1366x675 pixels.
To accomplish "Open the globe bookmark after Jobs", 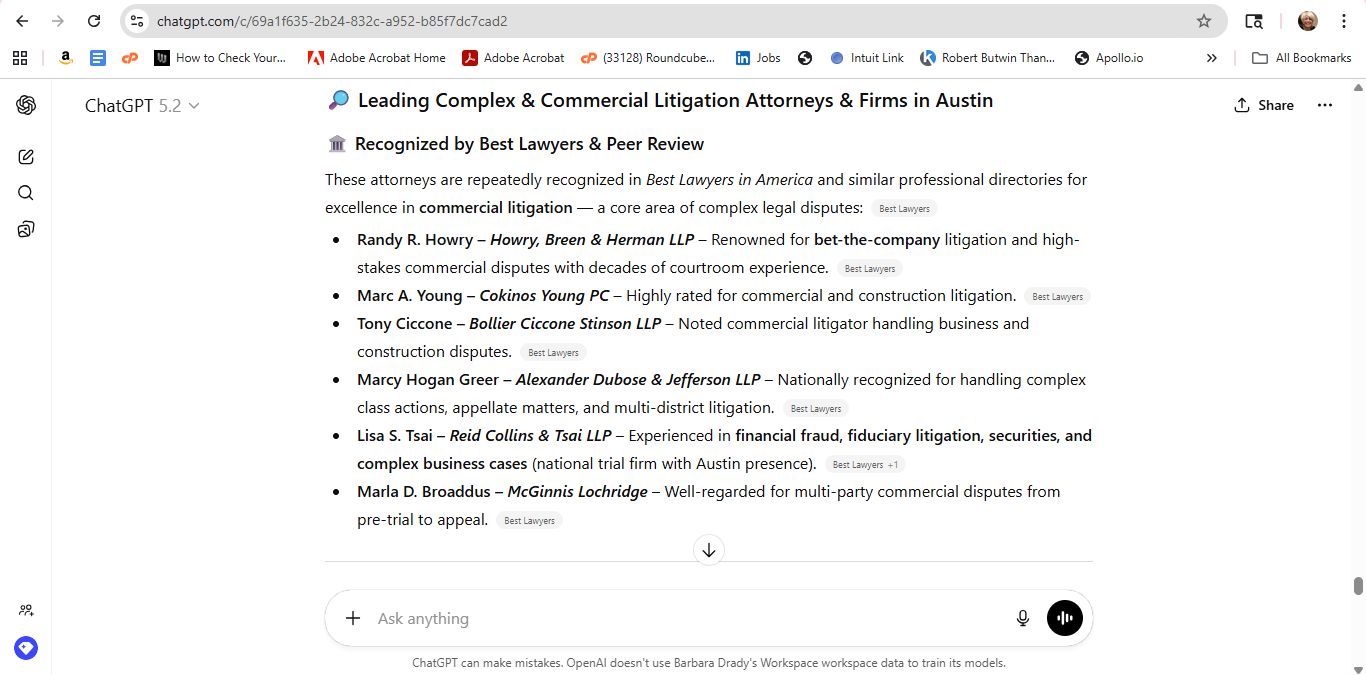I will pyautogui.click(x=805, y=58).
